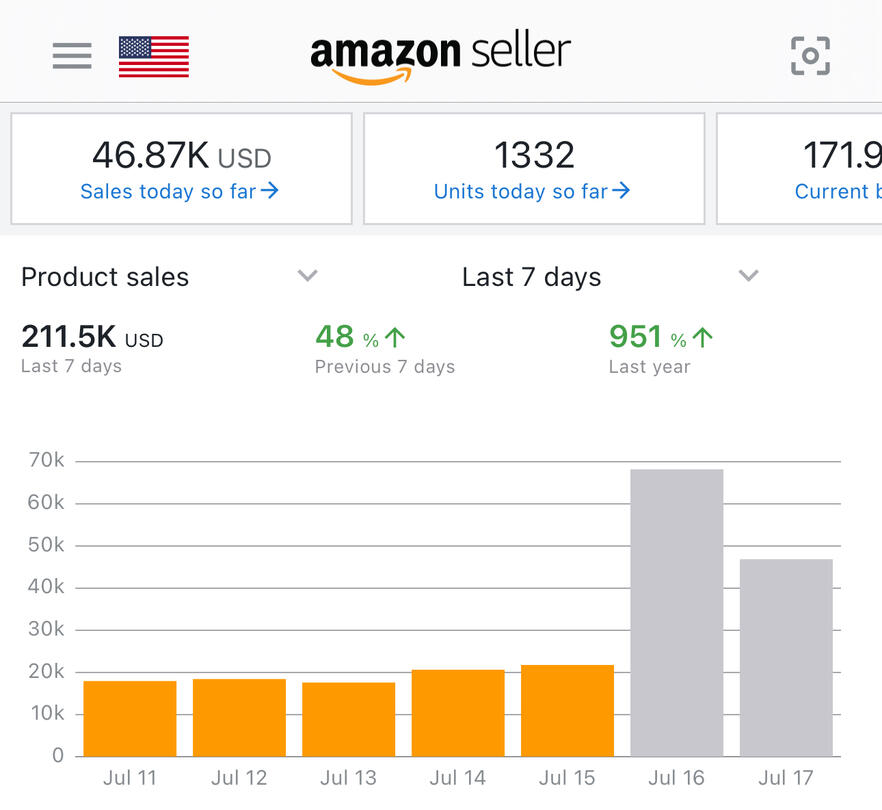This screenshot has width=882, height=810.
Task: Tap the 48% previous 7 days stat
Action: coord(384,348)
